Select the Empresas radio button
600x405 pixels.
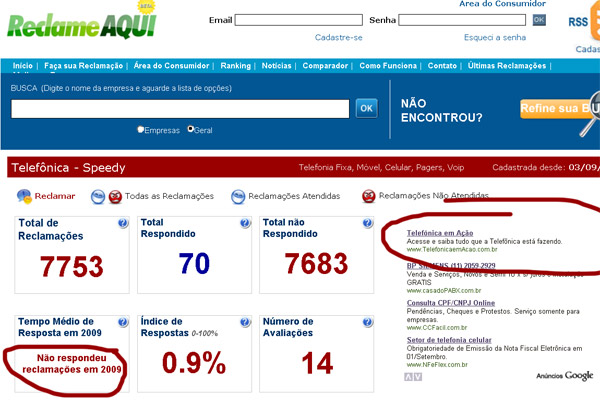pyautogui.click(x=140, y=129)
